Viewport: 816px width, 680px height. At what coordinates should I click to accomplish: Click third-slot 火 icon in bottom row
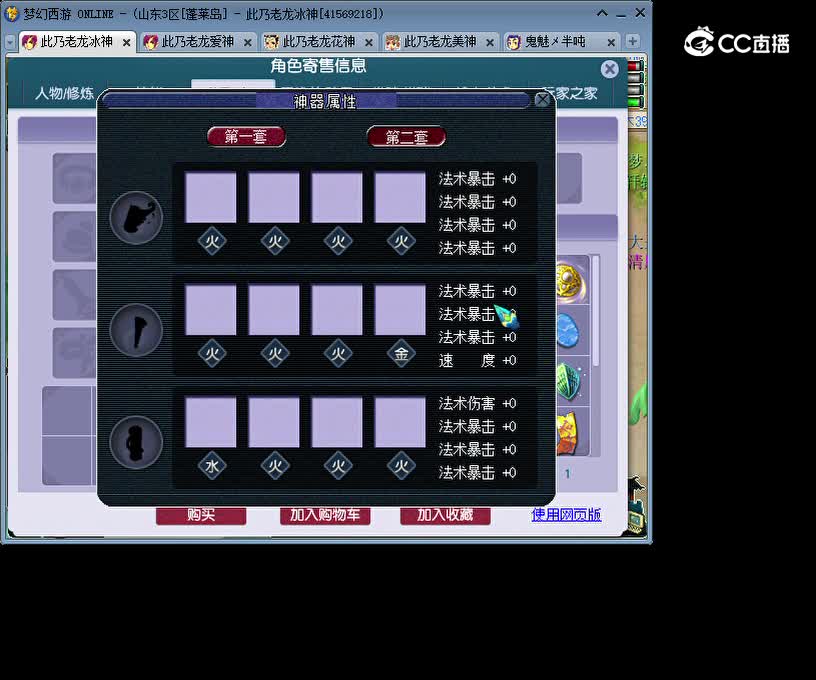[x=338, y=466]
